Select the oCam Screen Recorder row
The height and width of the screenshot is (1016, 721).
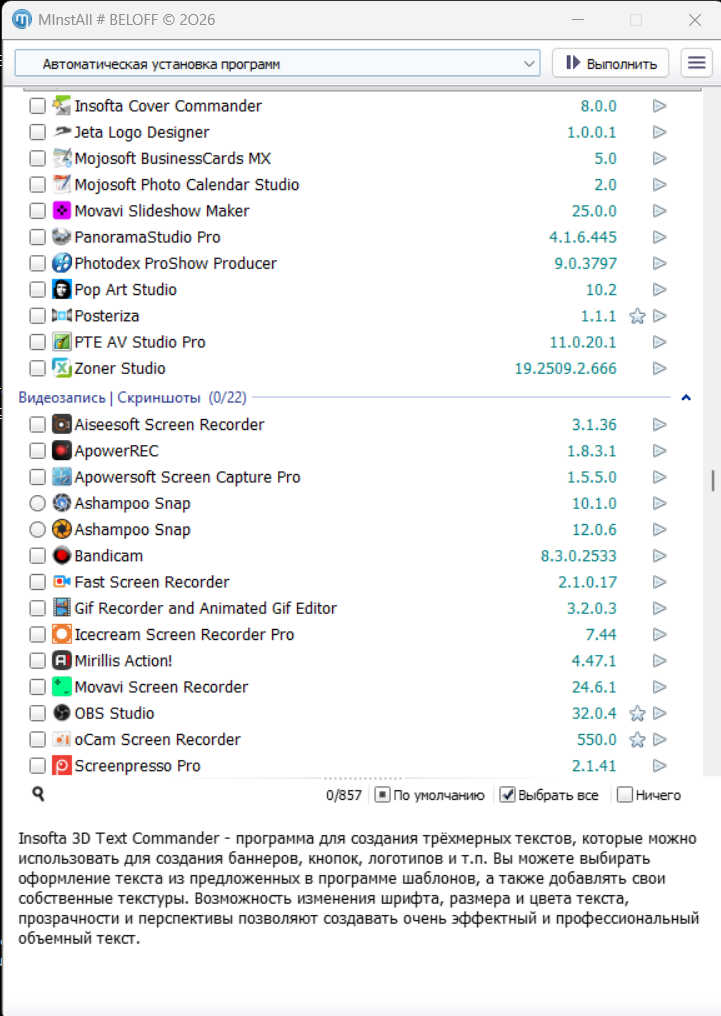(x=350, y=739)
